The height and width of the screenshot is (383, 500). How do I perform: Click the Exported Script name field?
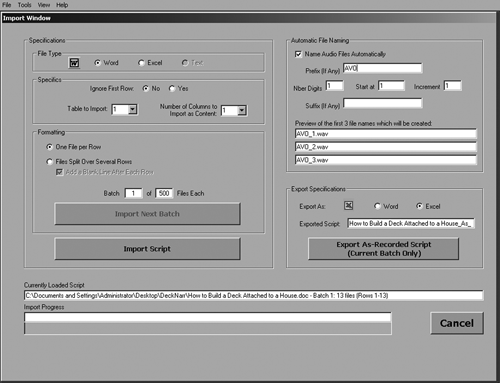point(411,223)
